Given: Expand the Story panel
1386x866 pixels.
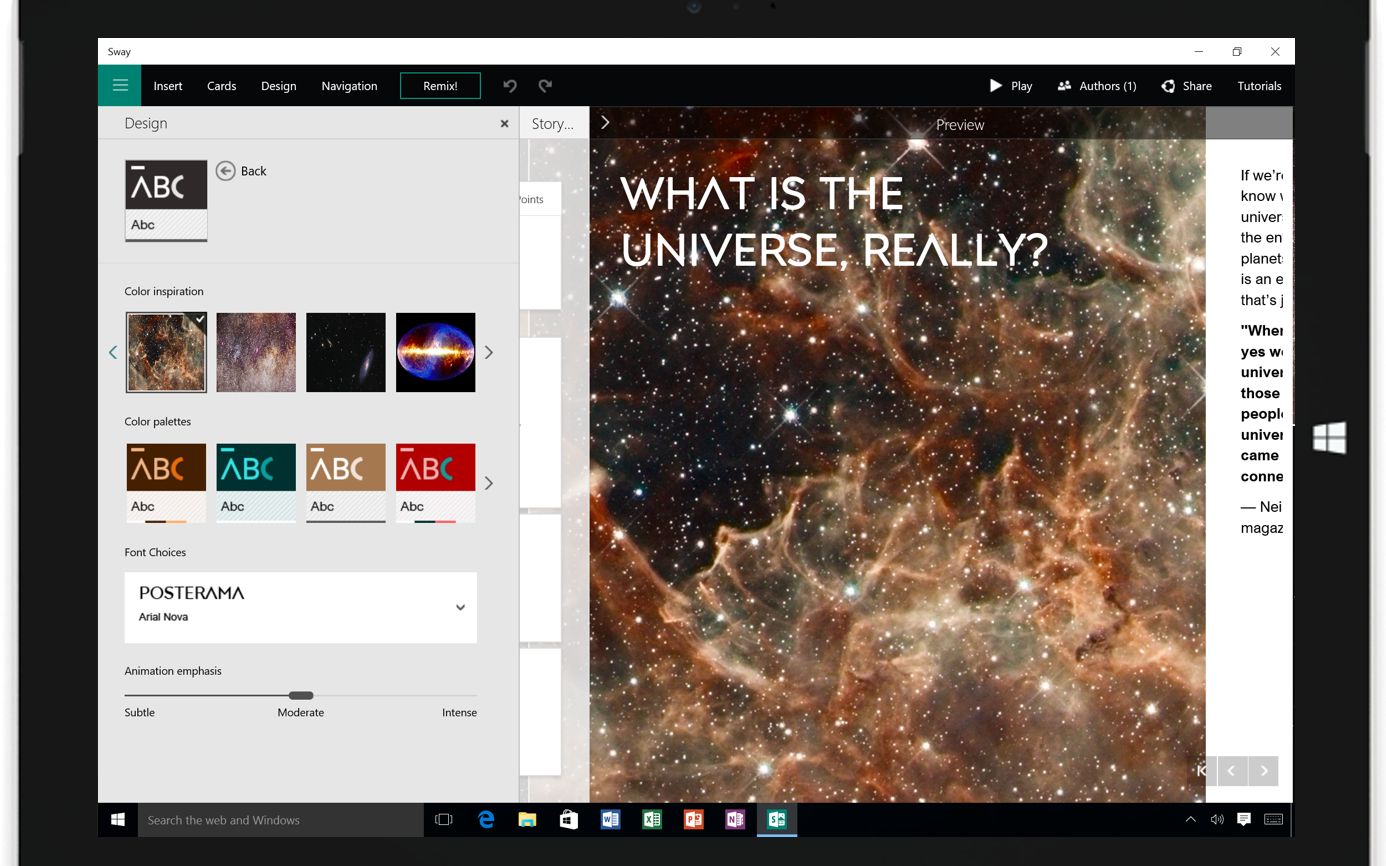Looking at the screenshot, I should (x=605, y=122).
